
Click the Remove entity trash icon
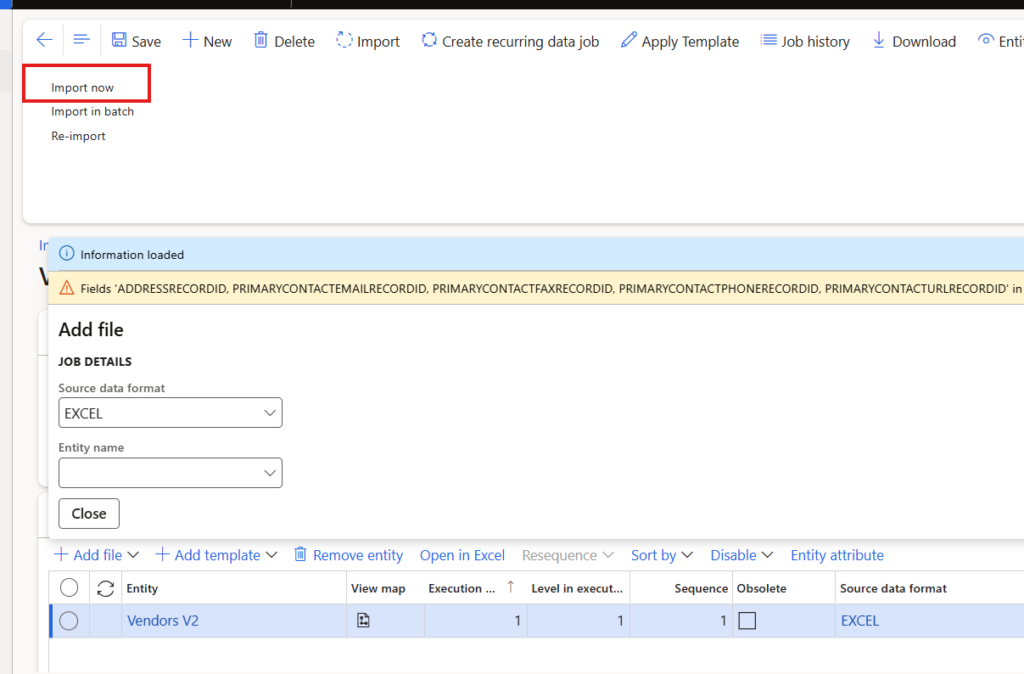tap(300, 554)
